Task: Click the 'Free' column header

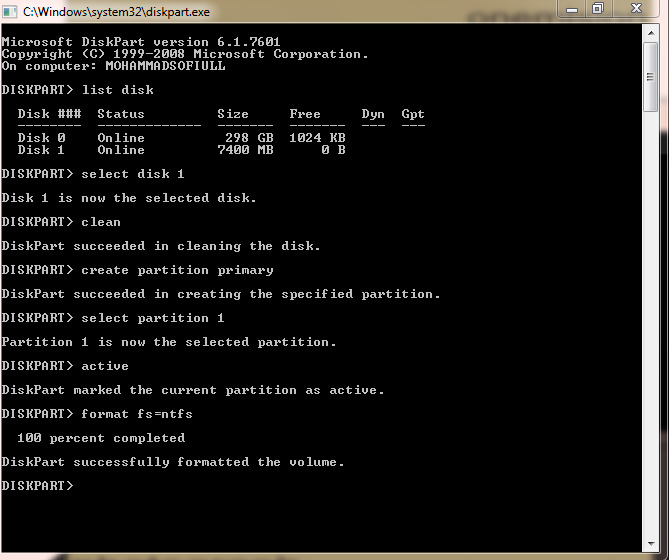Action: [x=305, y=114]
